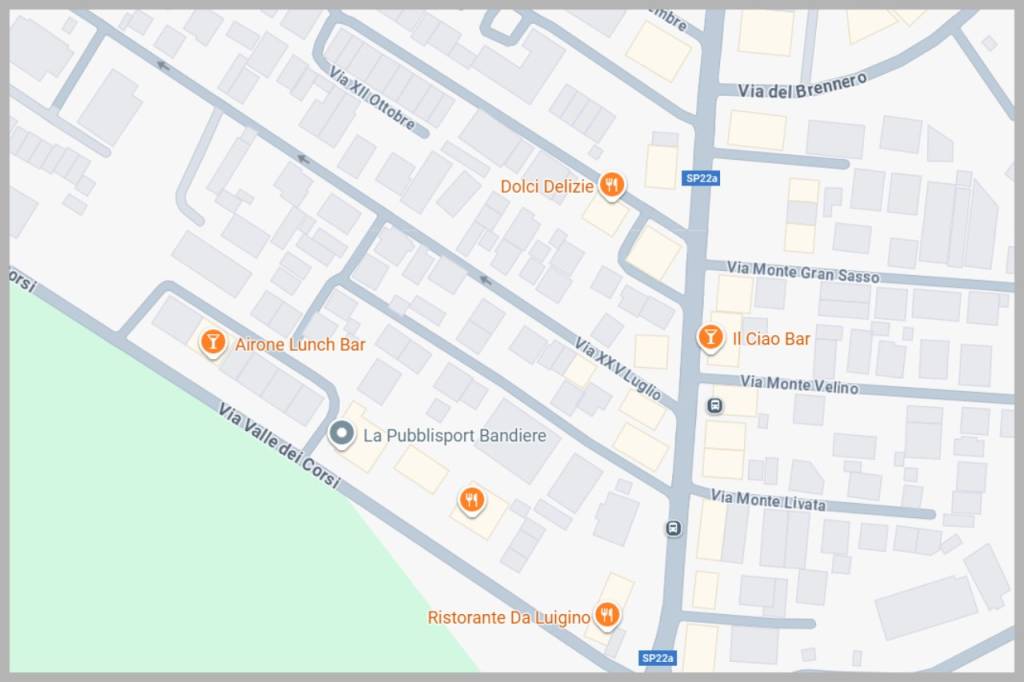
Task: Select the SP22a road badge at map bottom
Action: pos(657,658)
